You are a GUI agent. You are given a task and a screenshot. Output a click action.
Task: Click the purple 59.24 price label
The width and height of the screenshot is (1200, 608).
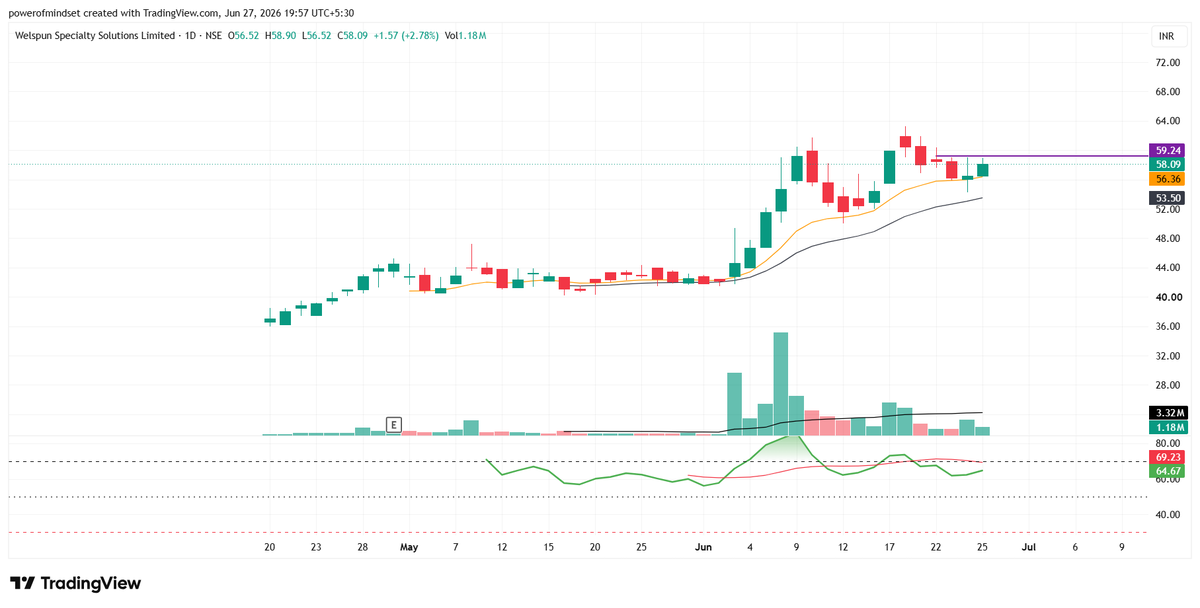pyautogui.click(x=1168, y=150)
